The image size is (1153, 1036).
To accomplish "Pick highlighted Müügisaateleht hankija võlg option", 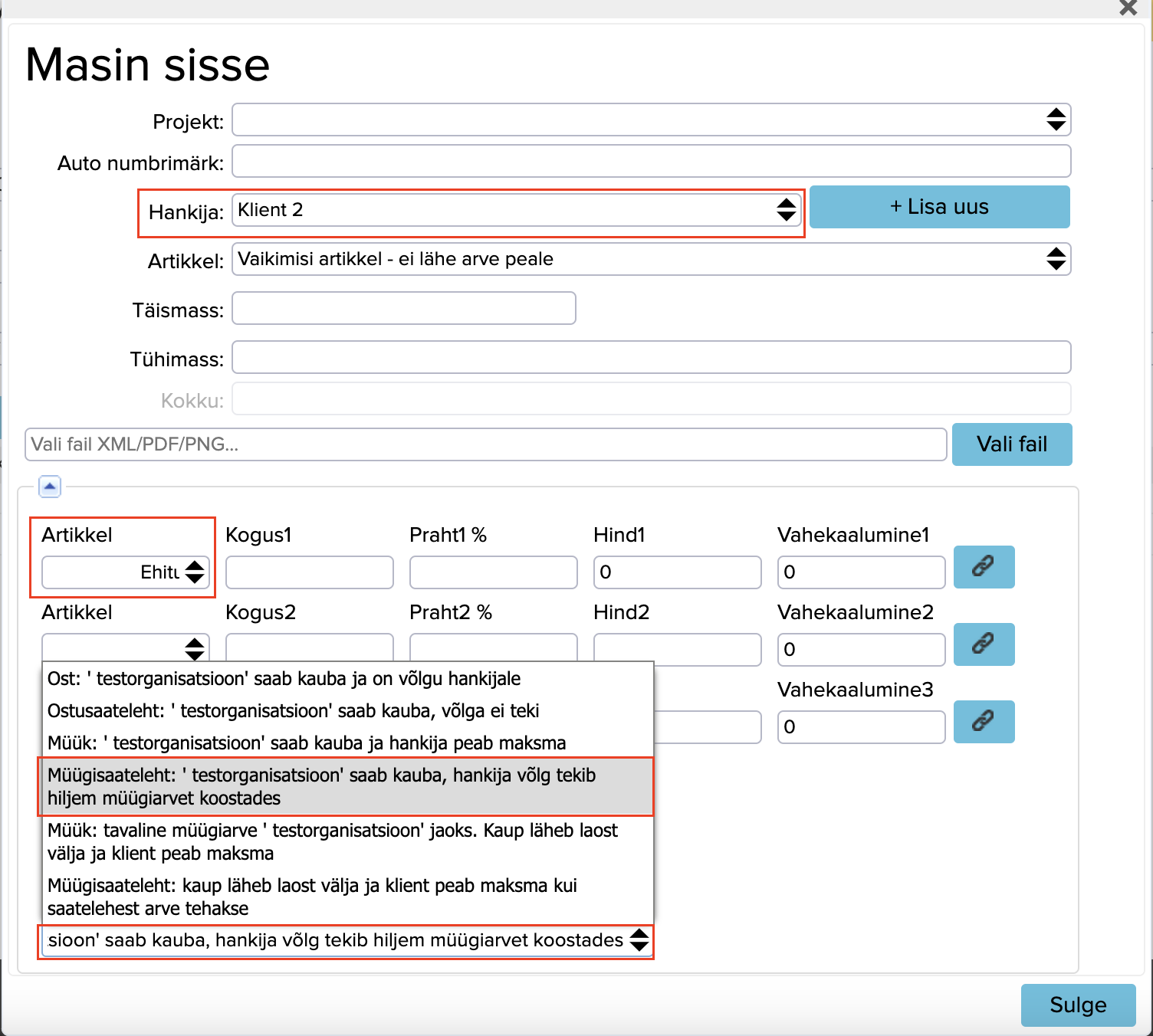I will point(345,787).
